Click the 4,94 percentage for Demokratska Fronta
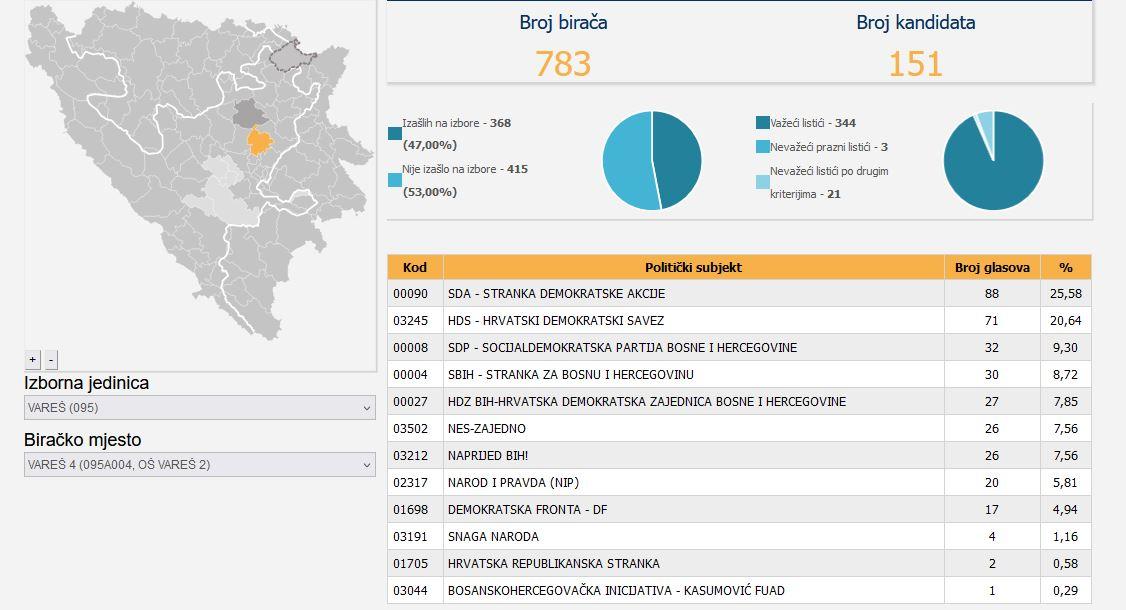This screenshot has width=1126, height=610. click(1066, 509)
